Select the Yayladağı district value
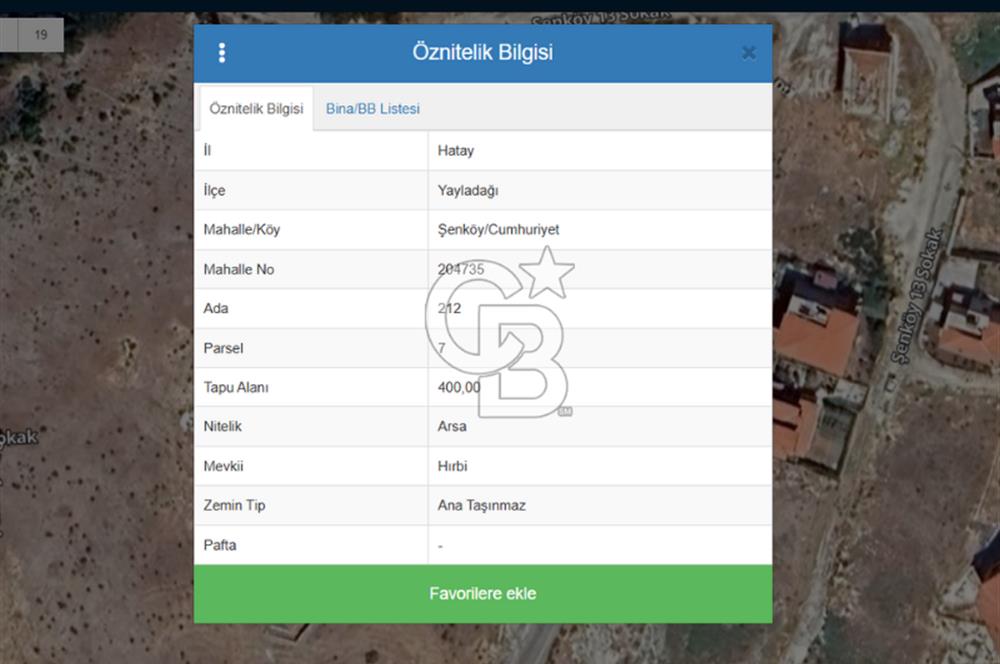The image size is (1000, 664). coord(468,190)
